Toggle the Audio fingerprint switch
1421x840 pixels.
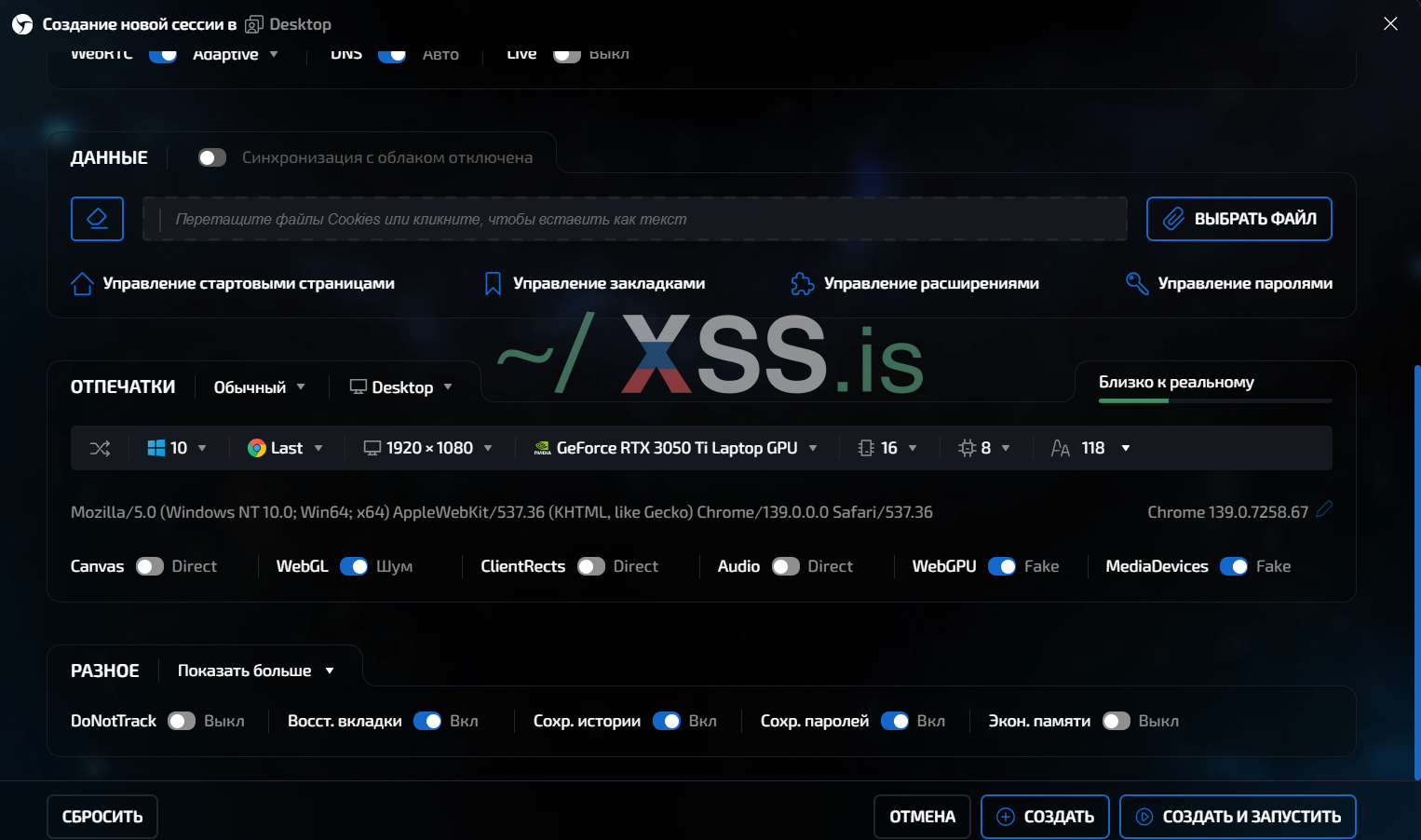point(786,566)
